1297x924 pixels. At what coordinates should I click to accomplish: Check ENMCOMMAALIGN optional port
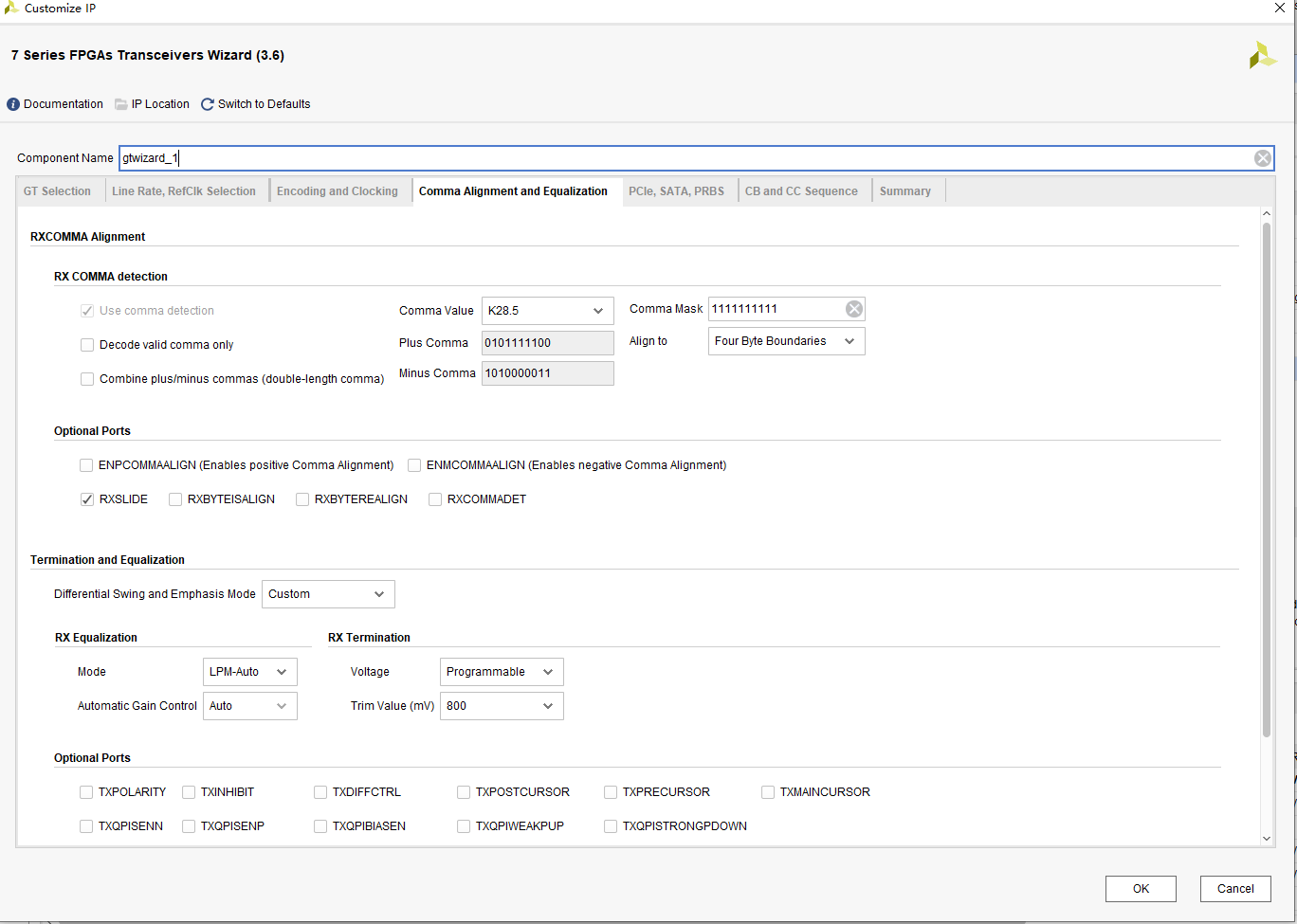(414, 465)
